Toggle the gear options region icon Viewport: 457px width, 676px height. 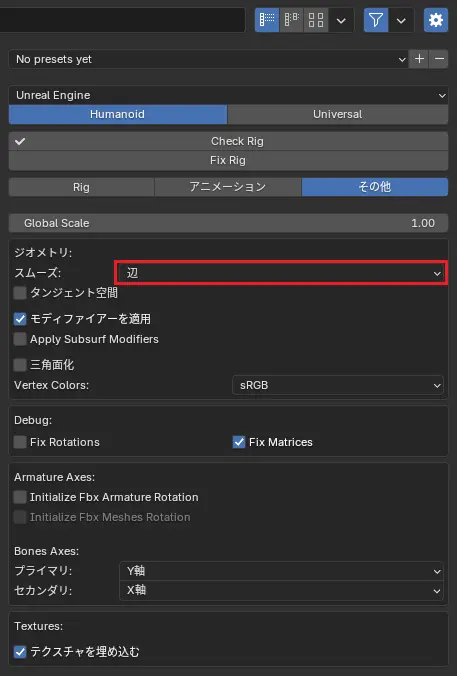coord(436,20)
